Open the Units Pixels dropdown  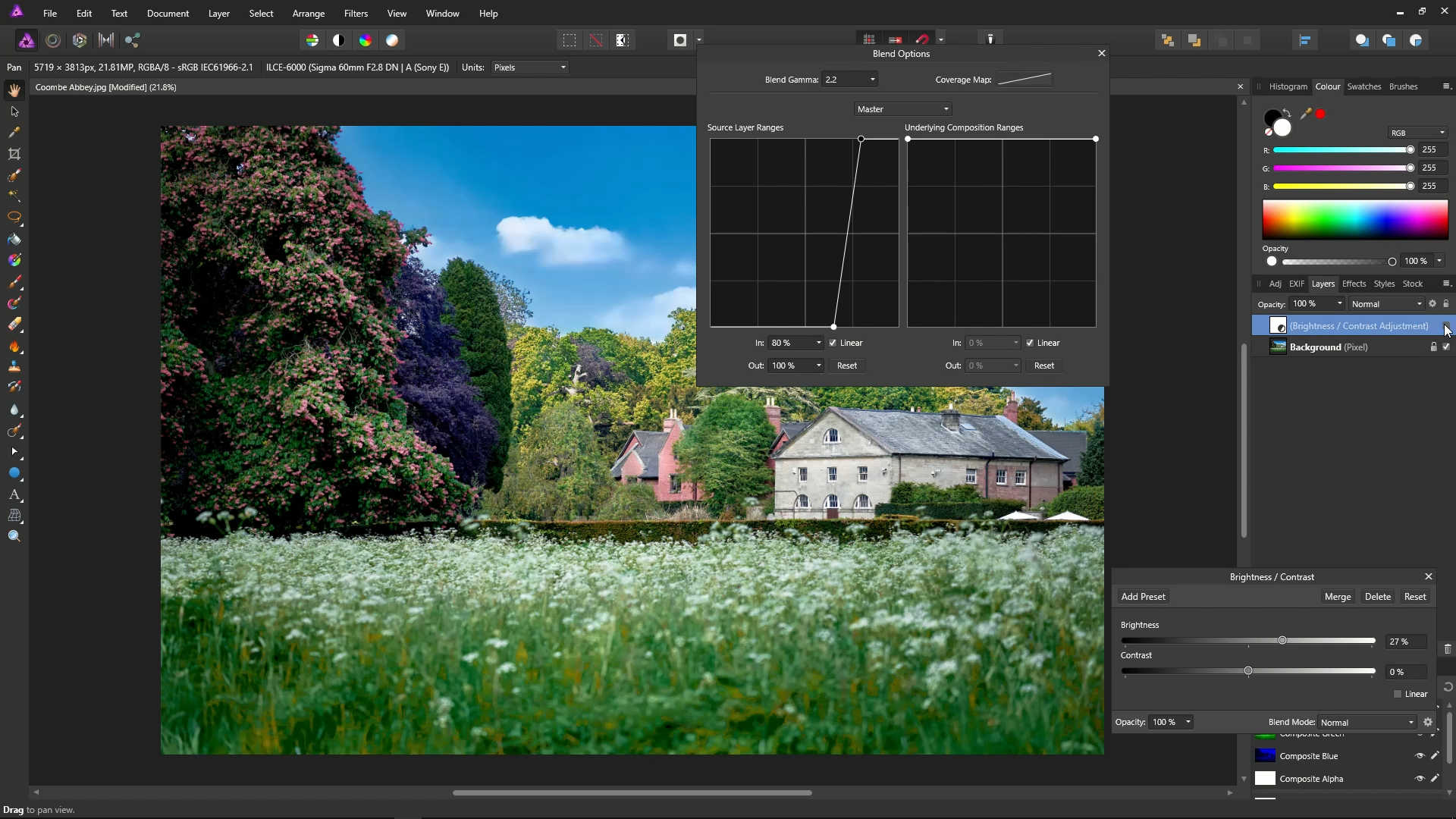(x=530, y=67)
